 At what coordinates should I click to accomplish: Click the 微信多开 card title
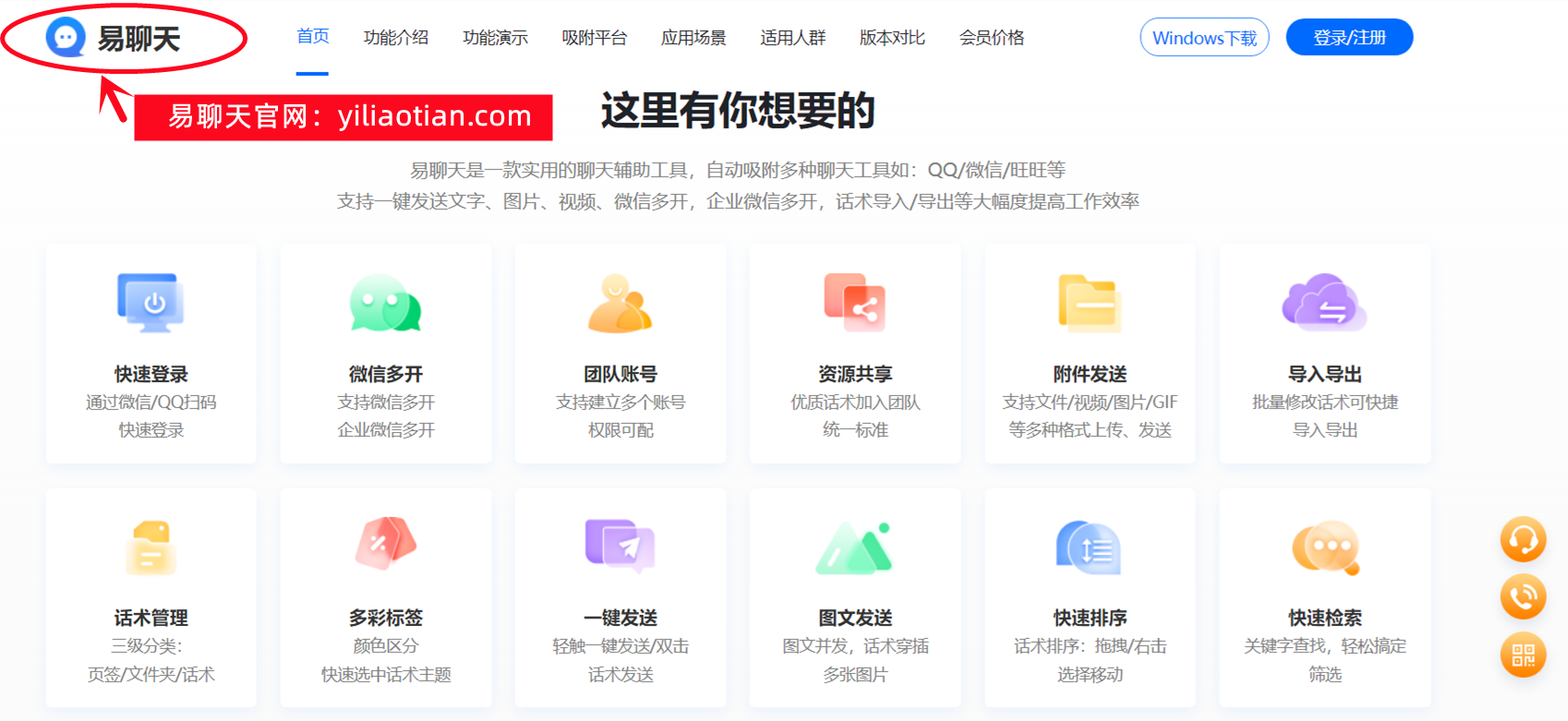pos(386,374)
